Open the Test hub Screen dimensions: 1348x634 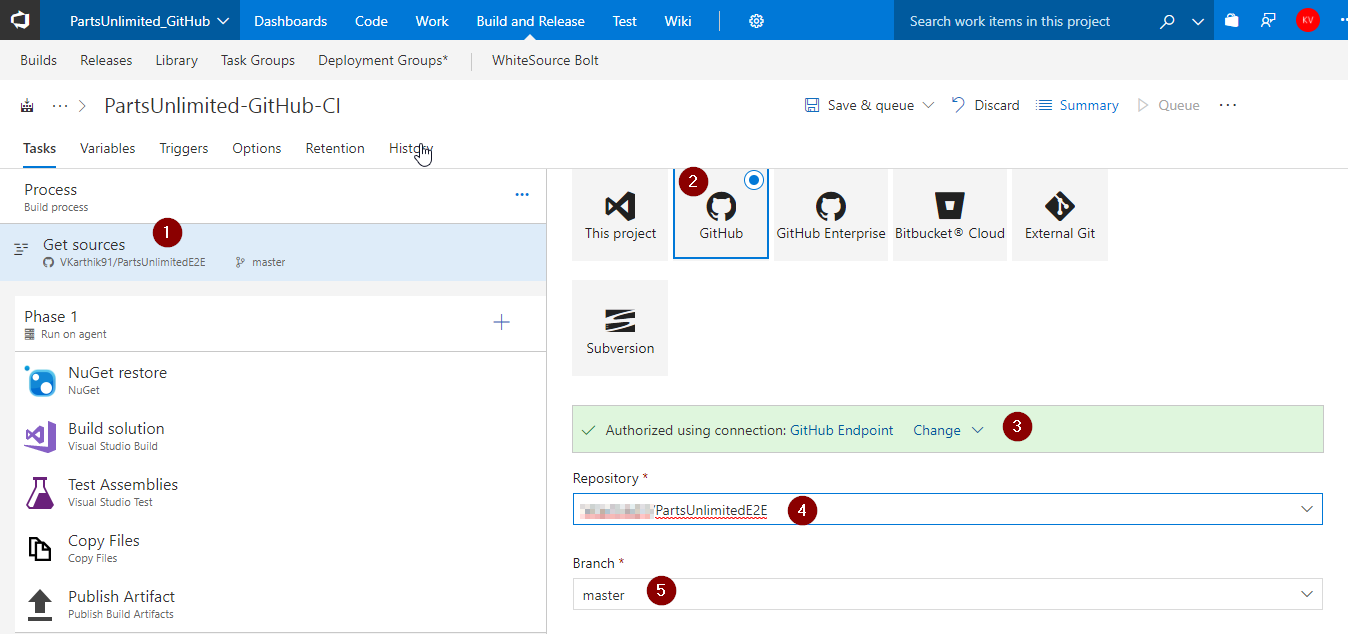click(625, 21)
